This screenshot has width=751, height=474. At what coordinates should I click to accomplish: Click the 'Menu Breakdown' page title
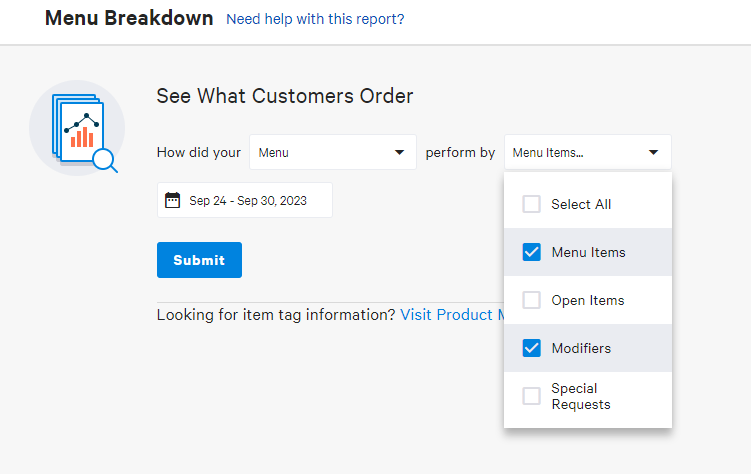coord(129,18)
